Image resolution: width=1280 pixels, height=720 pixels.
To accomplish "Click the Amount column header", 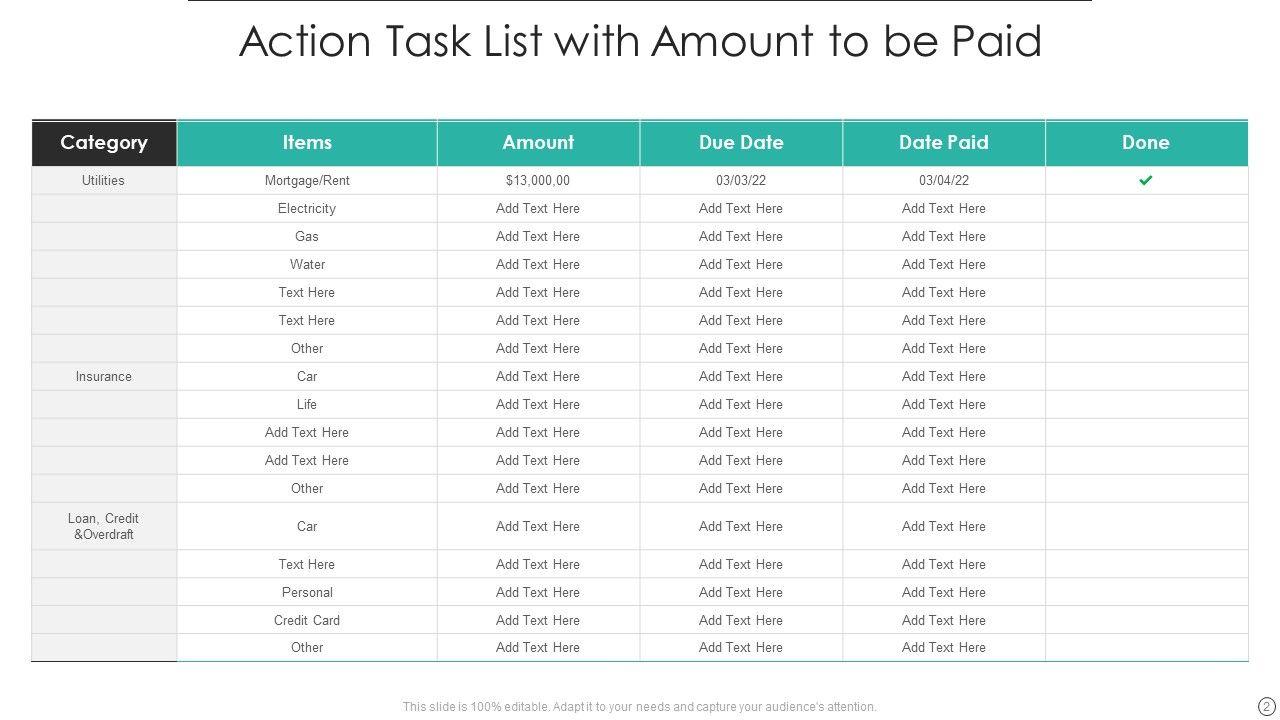I will (538, 143).
